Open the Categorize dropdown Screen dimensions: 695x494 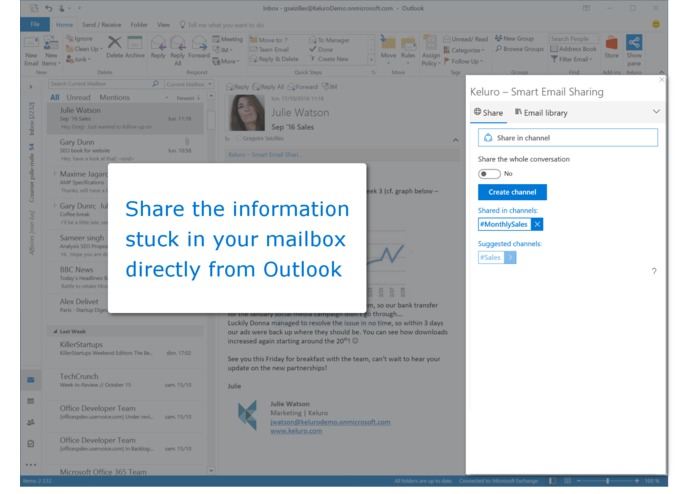tap(464, 50)
